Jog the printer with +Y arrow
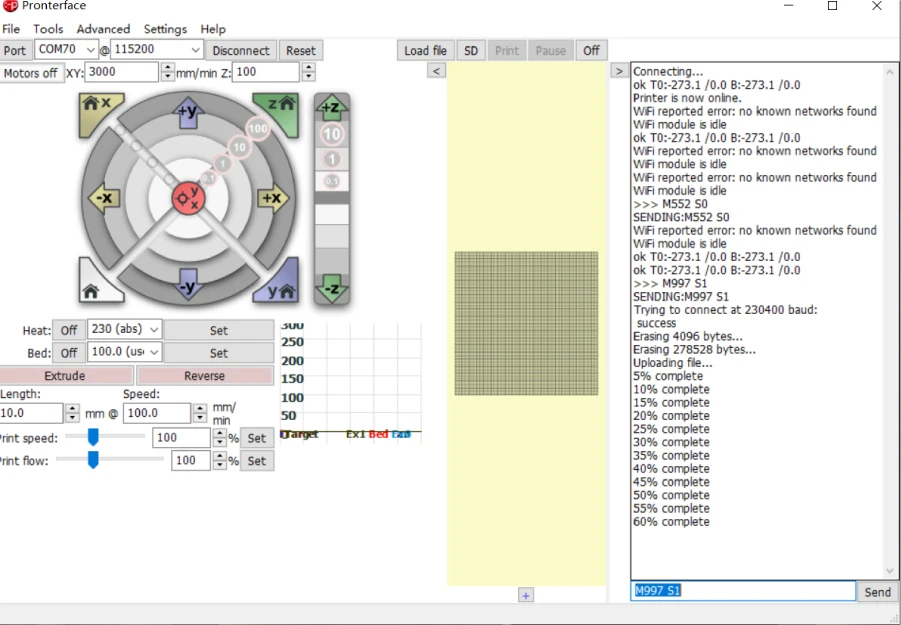This screenshot has height=625, width=901. pyautogui.click(x=188, y=112)
